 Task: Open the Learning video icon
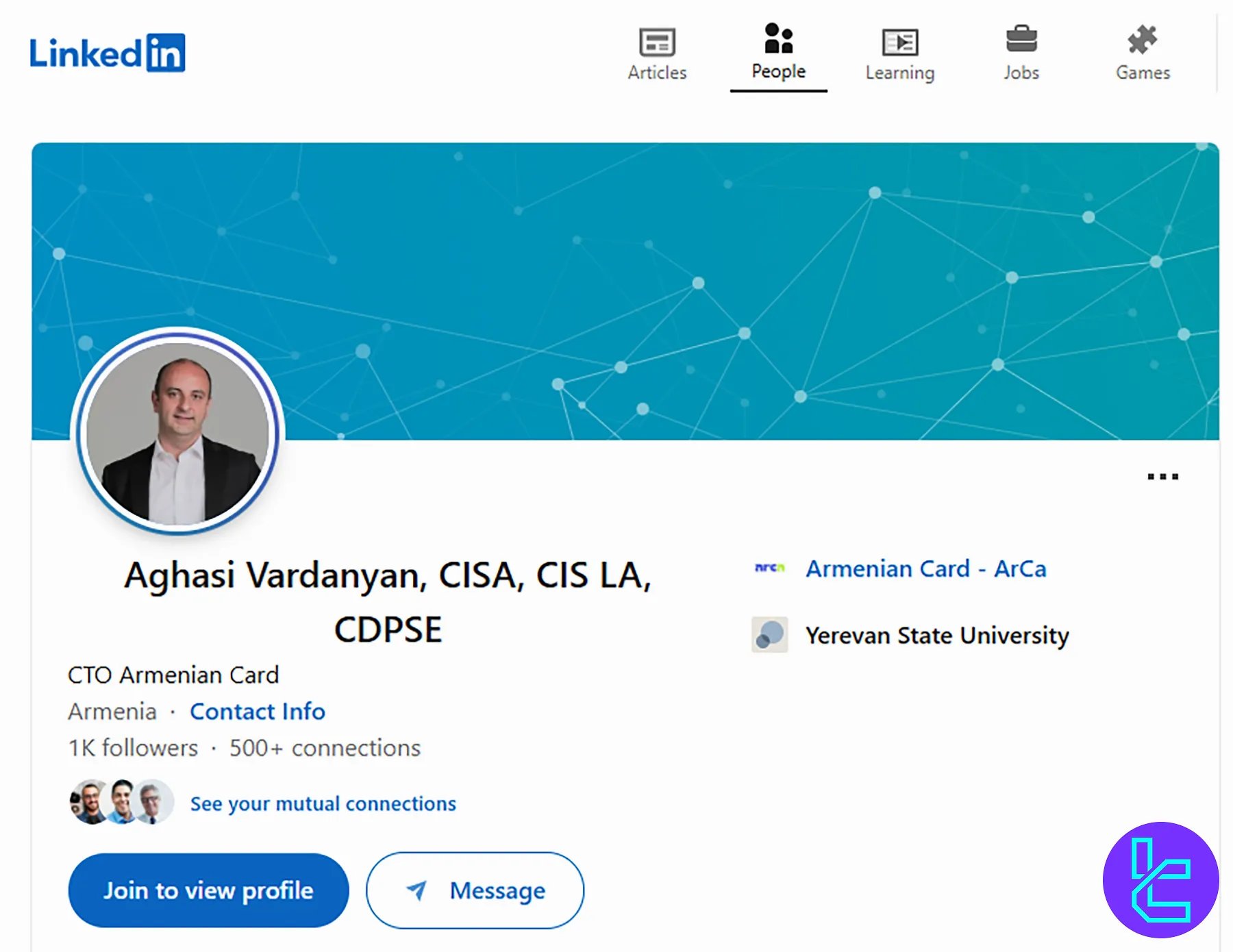tap(899, 42)
